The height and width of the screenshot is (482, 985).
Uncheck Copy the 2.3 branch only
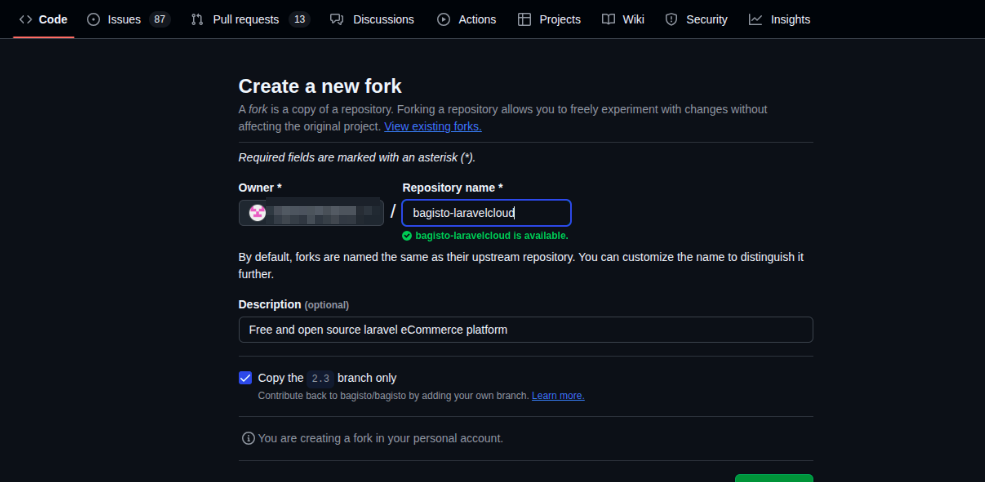[x=245, y=378]
